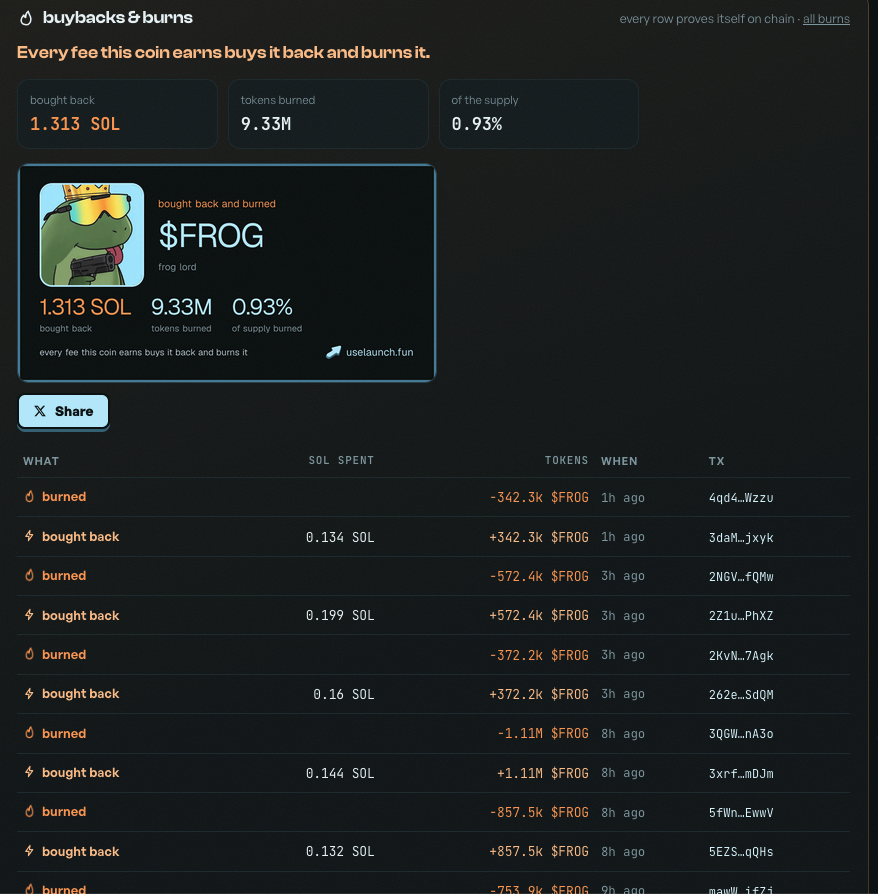Click the tokens burned 9.33M stat card

pyautogui.click(x=328, y=114)
